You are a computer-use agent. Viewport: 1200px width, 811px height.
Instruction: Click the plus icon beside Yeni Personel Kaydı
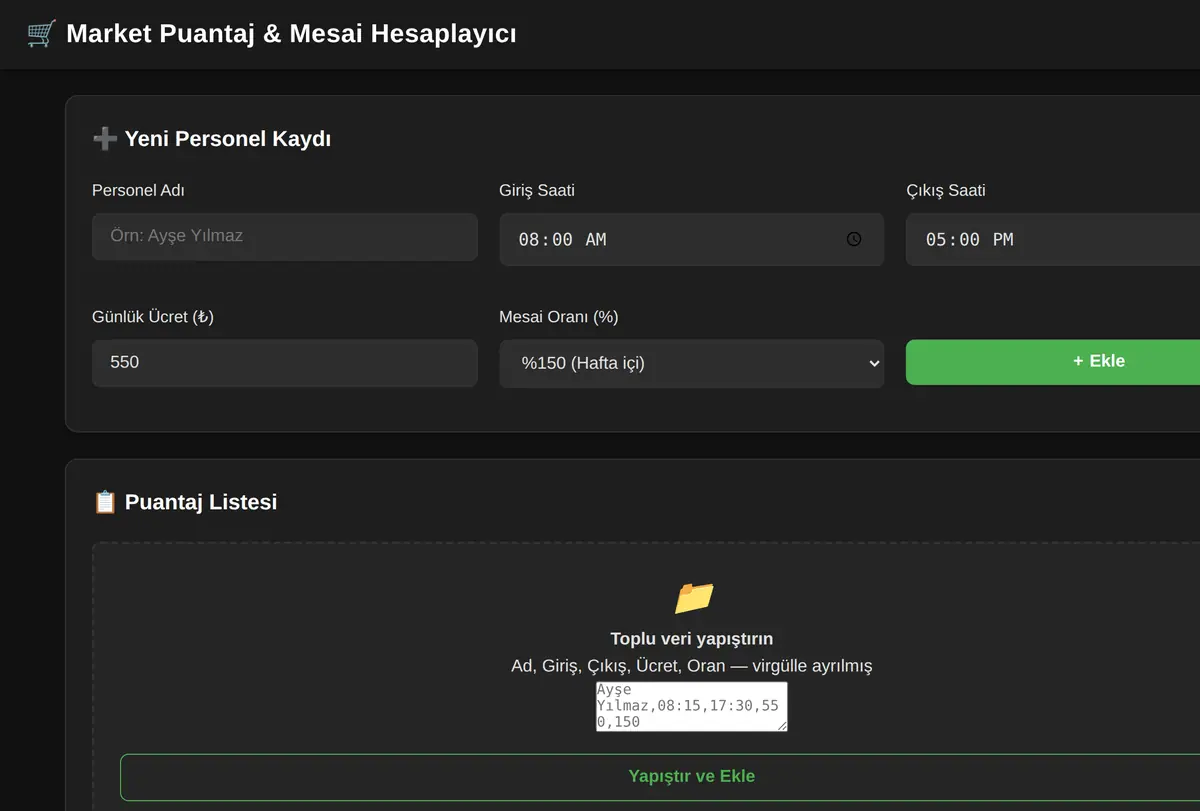click(104, 139)
